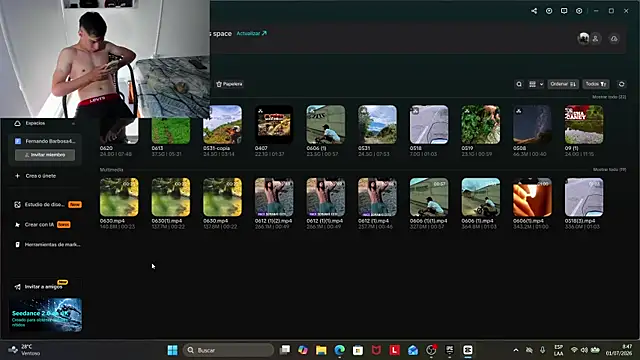
Task: Open File Explorer from the taskbar
Action: coord(321,350)
